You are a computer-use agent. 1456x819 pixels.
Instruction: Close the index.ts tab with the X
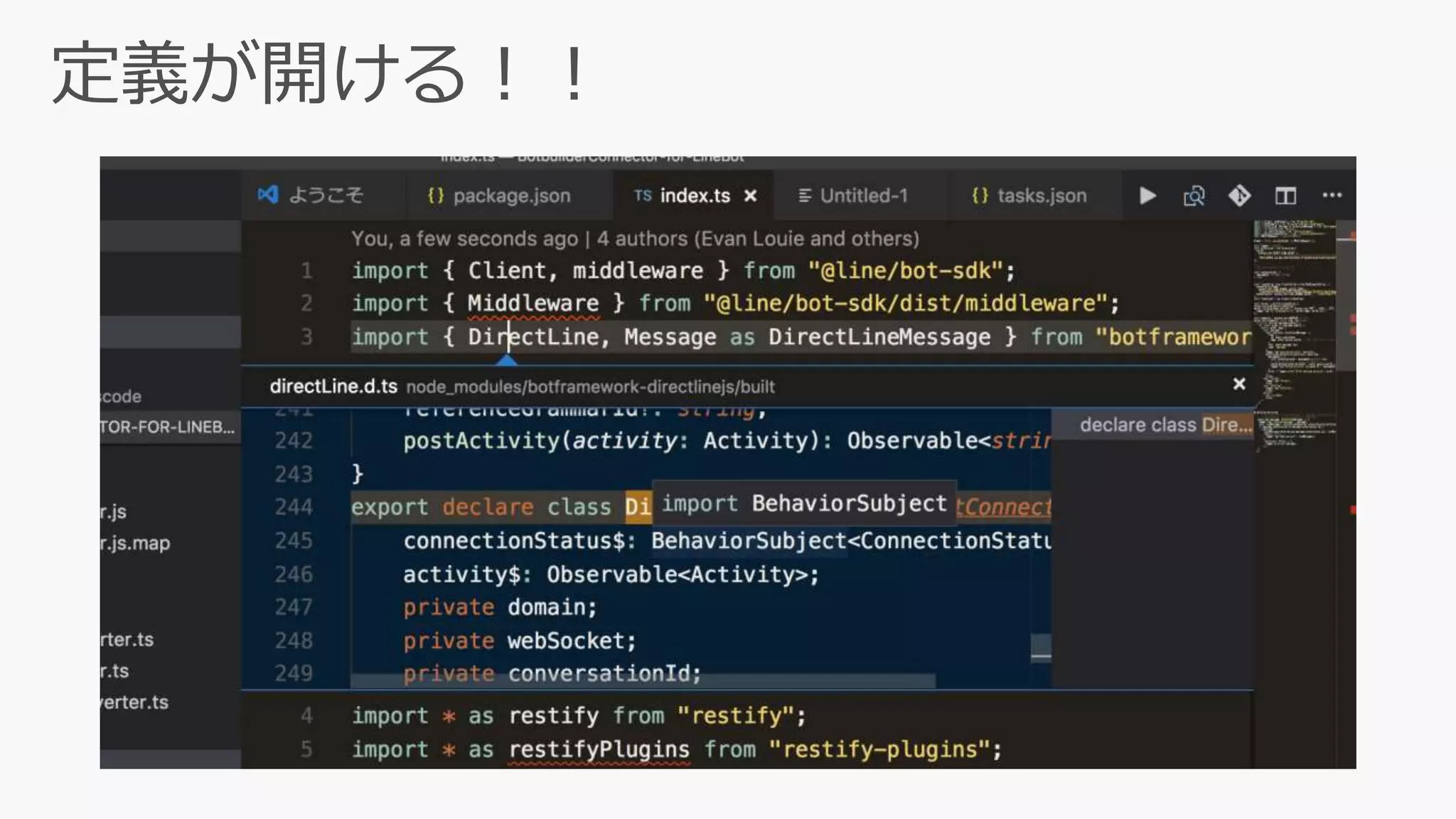click(751, 196)
